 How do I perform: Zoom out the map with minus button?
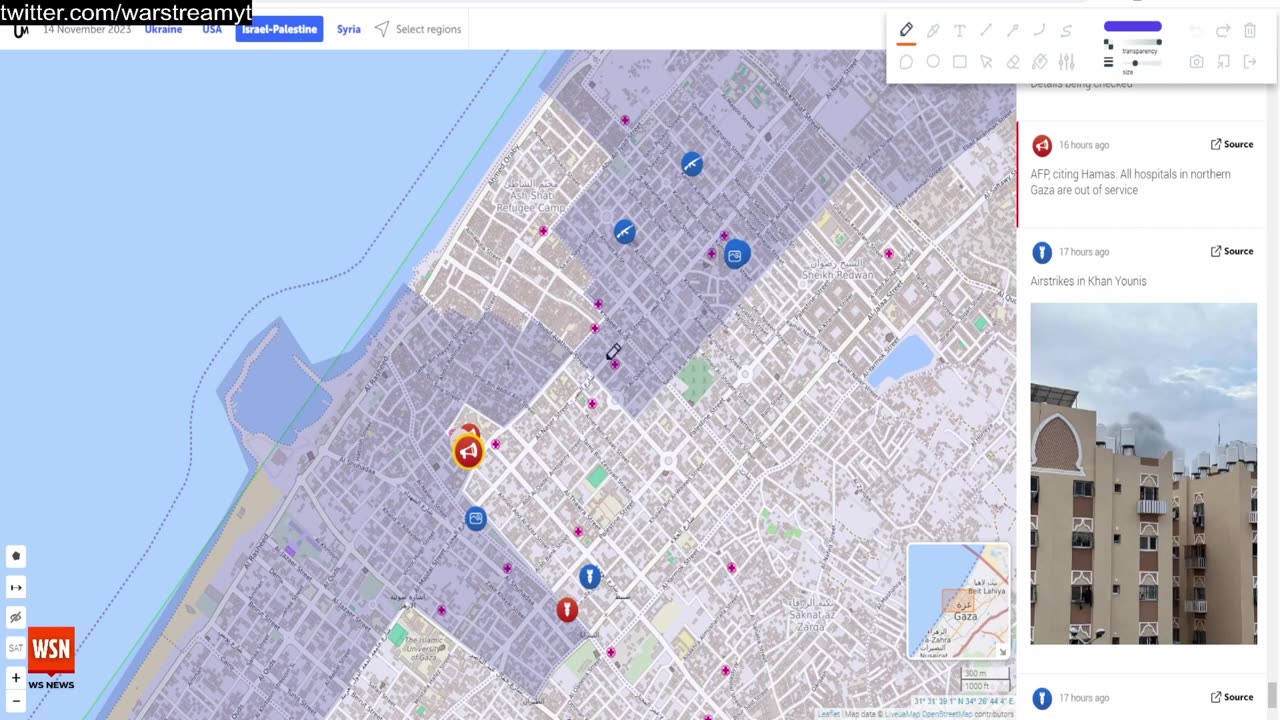tap(16, 701)
